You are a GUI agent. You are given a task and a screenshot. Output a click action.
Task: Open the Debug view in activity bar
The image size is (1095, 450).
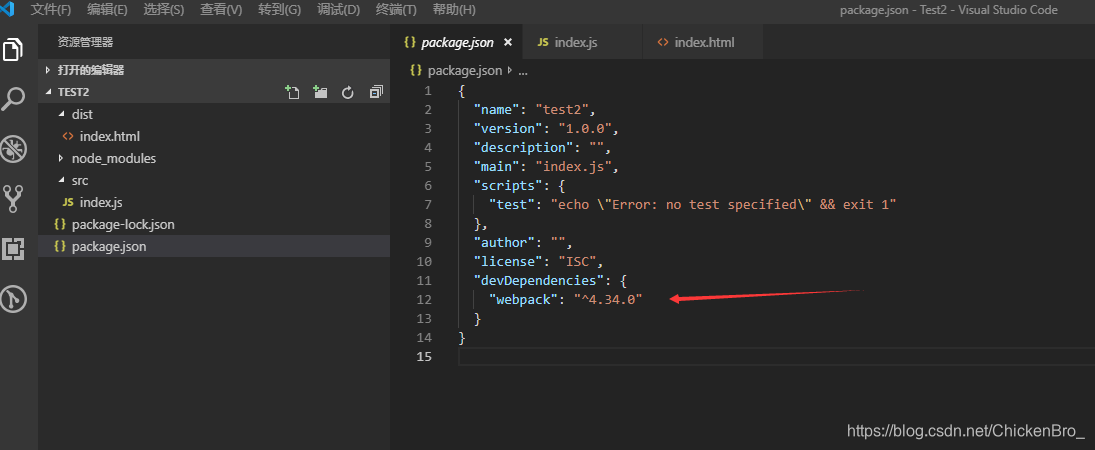(x=13, y=149)
